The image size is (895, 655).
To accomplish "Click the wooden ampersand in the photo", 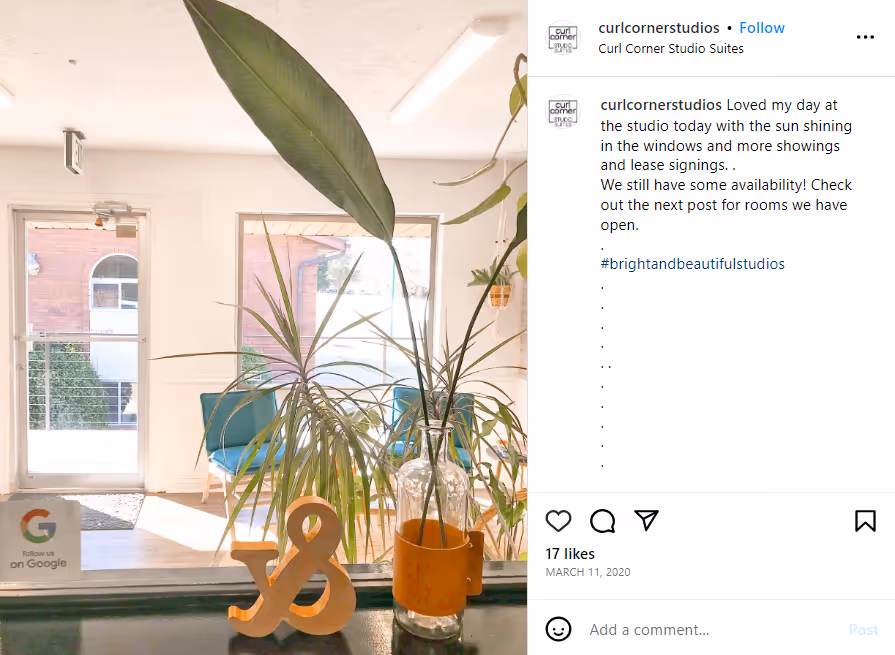I will (292, 567).
